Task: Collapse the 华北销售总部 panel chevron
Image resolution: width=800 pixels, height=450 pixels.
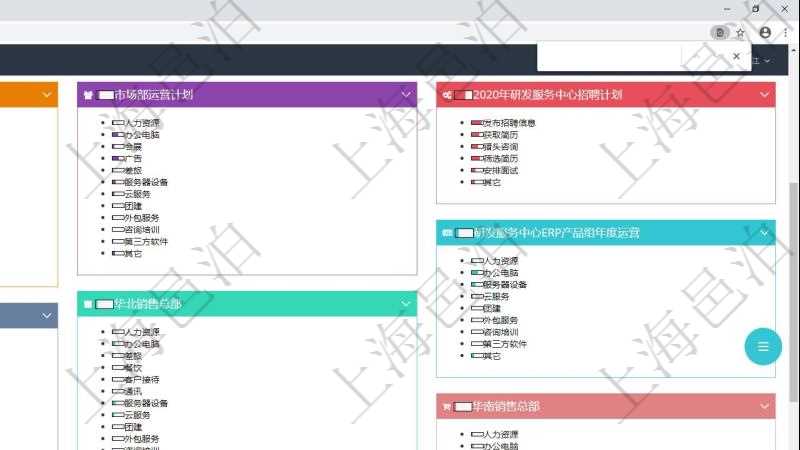Action: pos(406,304)
